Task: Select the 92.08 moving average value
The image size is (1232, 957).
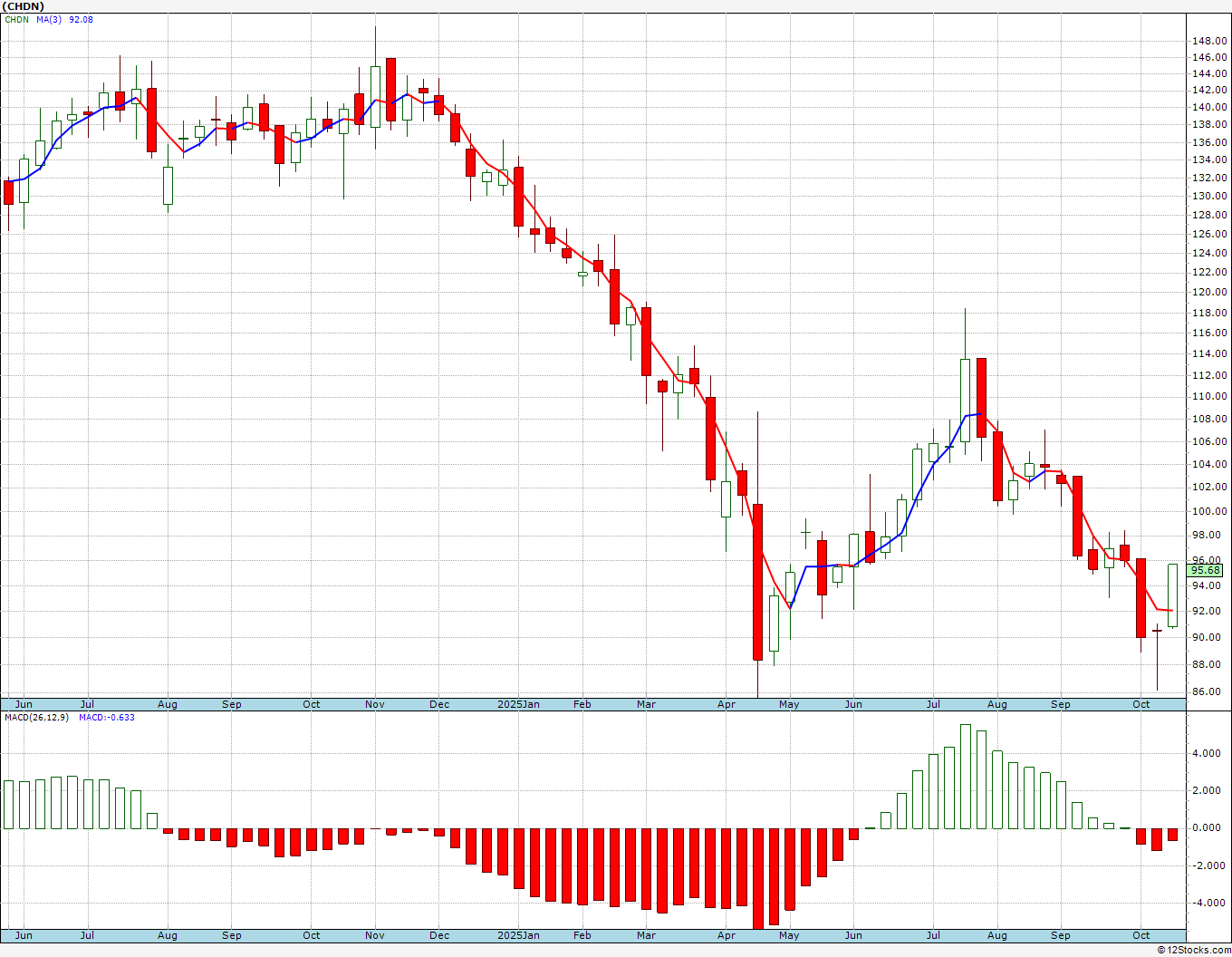Action: [81, 20]
